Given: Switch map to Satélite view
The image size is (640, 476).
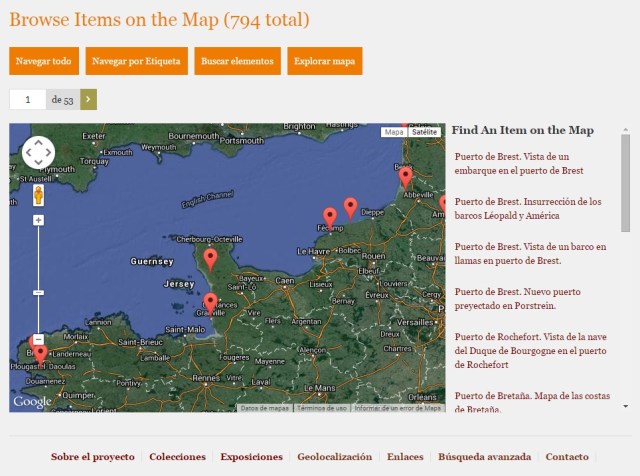Looking at the screenshot, I should coord(425,132).
